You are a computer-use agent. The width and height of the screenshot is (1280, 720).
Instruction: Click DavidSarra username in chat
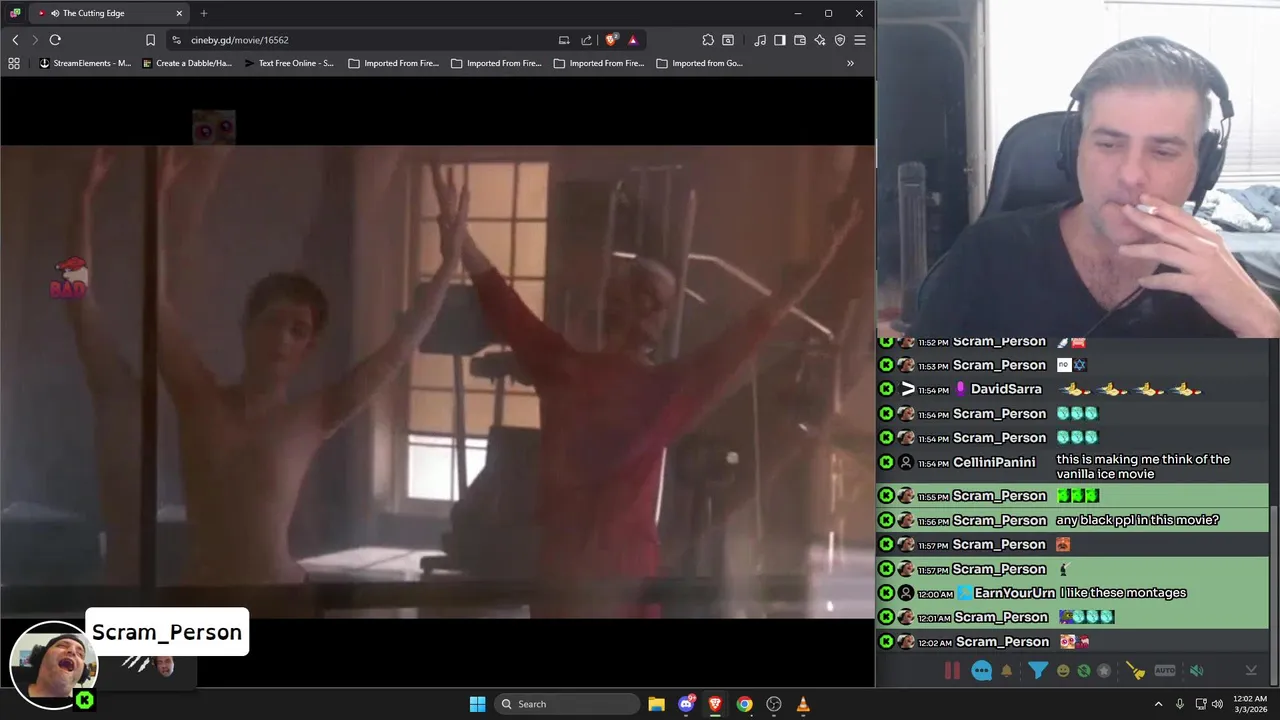(1006, 389)
